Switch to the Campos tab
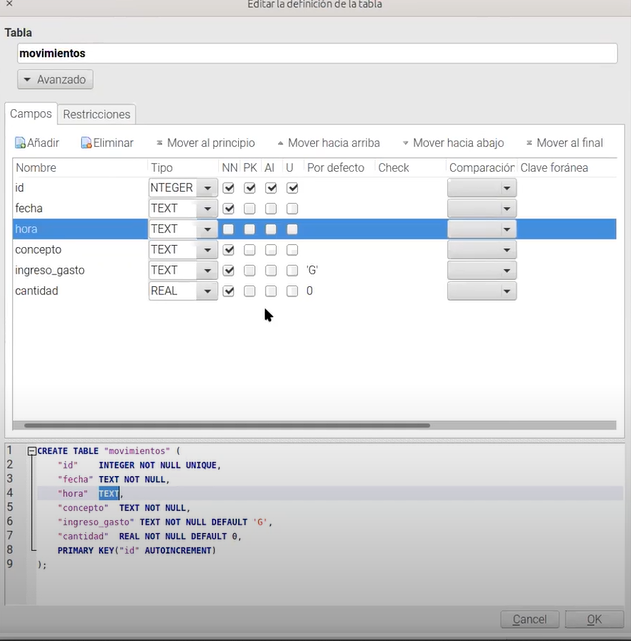 tap(31, 114)
